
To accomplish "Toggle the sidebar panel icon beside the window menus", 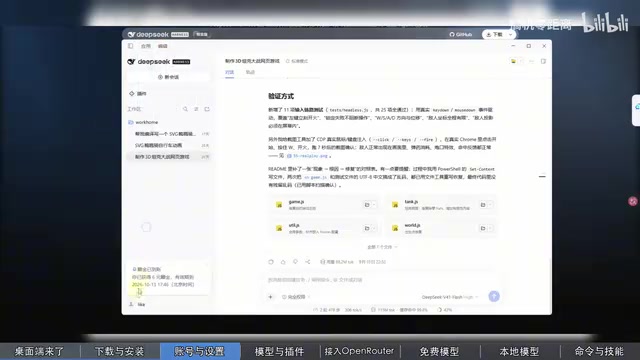I will [x=131, y=46].
